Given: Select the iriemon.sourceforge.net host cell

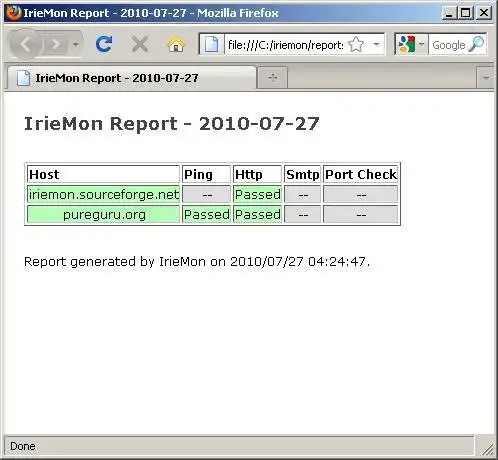Looking at the screenshot, I should (x=103, y=194).
